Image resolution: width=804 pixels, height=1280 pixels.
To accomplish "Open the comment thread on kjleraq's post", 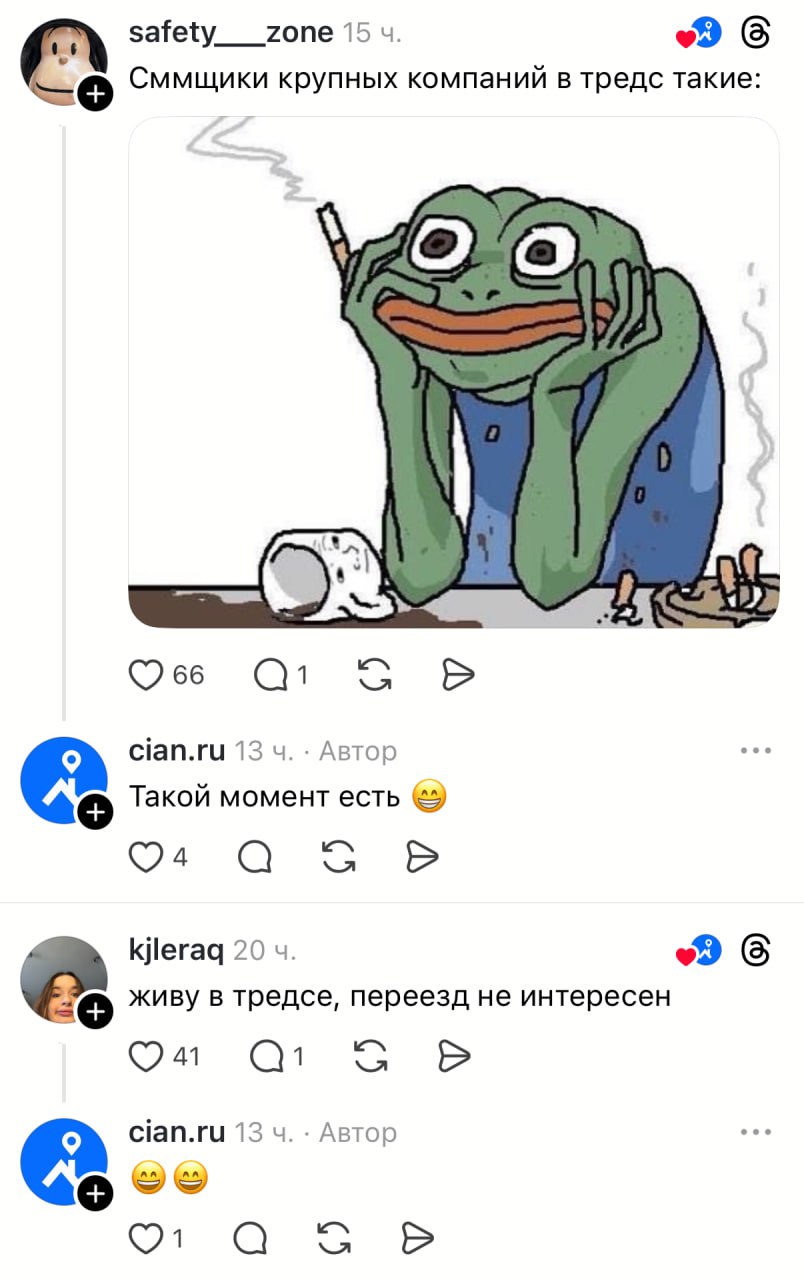I will (267, 1056).
